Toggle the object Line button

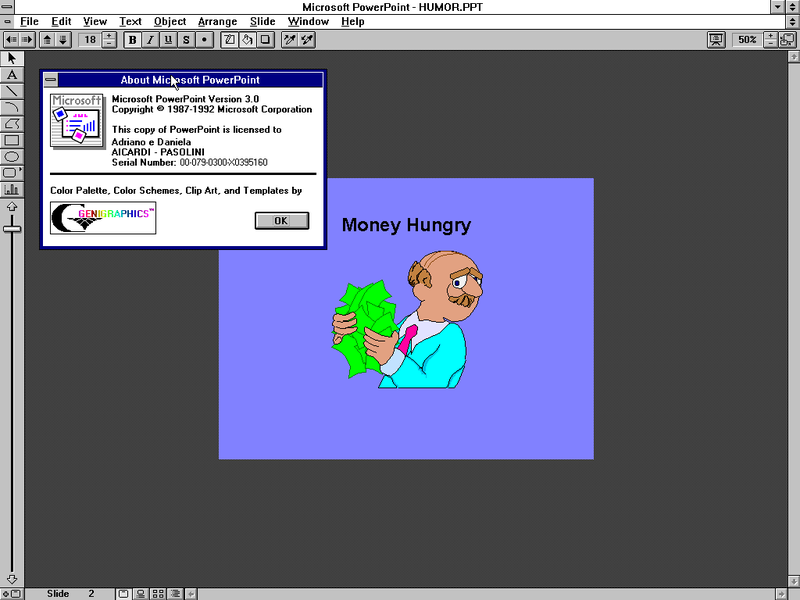point(229,39)
